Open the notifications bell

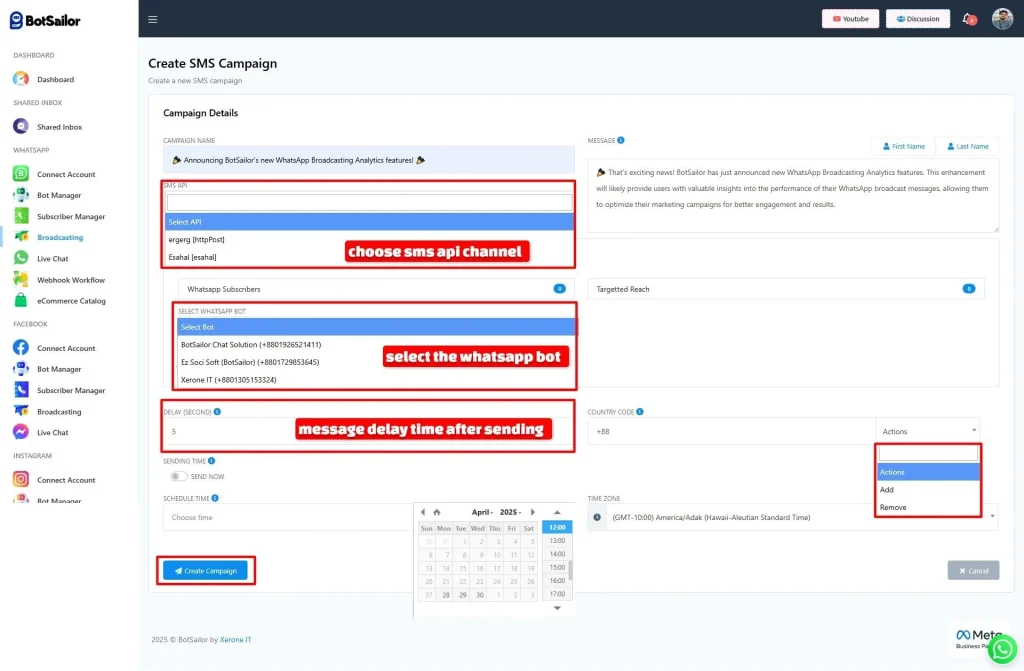click(x=968, y=19)
